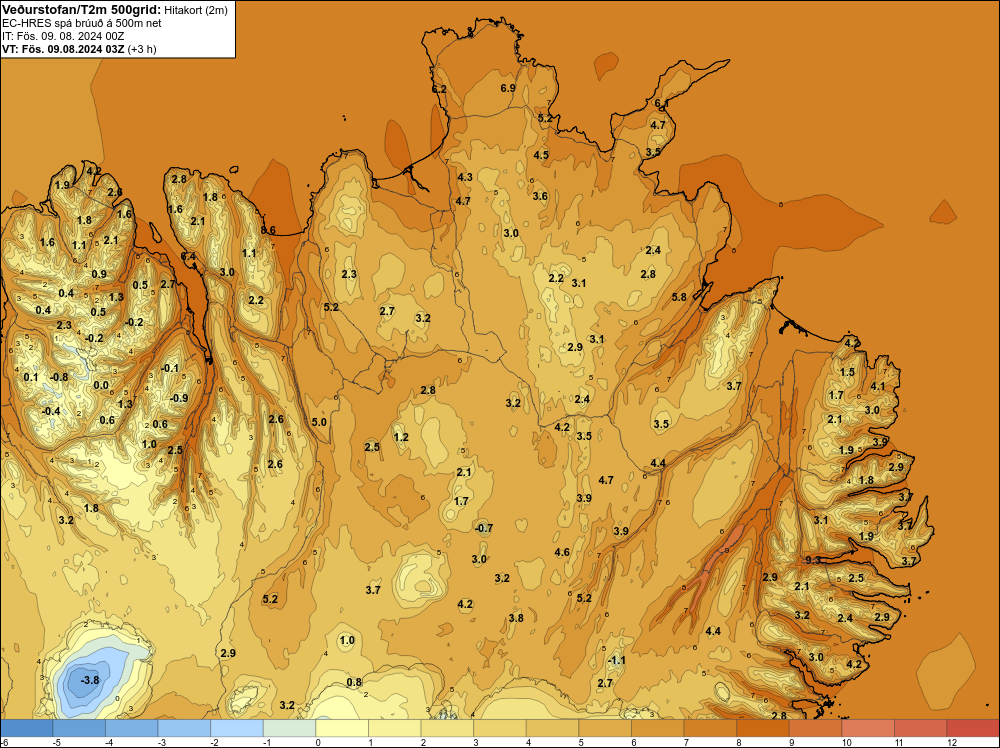
Task: Click the 1.5 temperature label
Action: click(848, 372)
